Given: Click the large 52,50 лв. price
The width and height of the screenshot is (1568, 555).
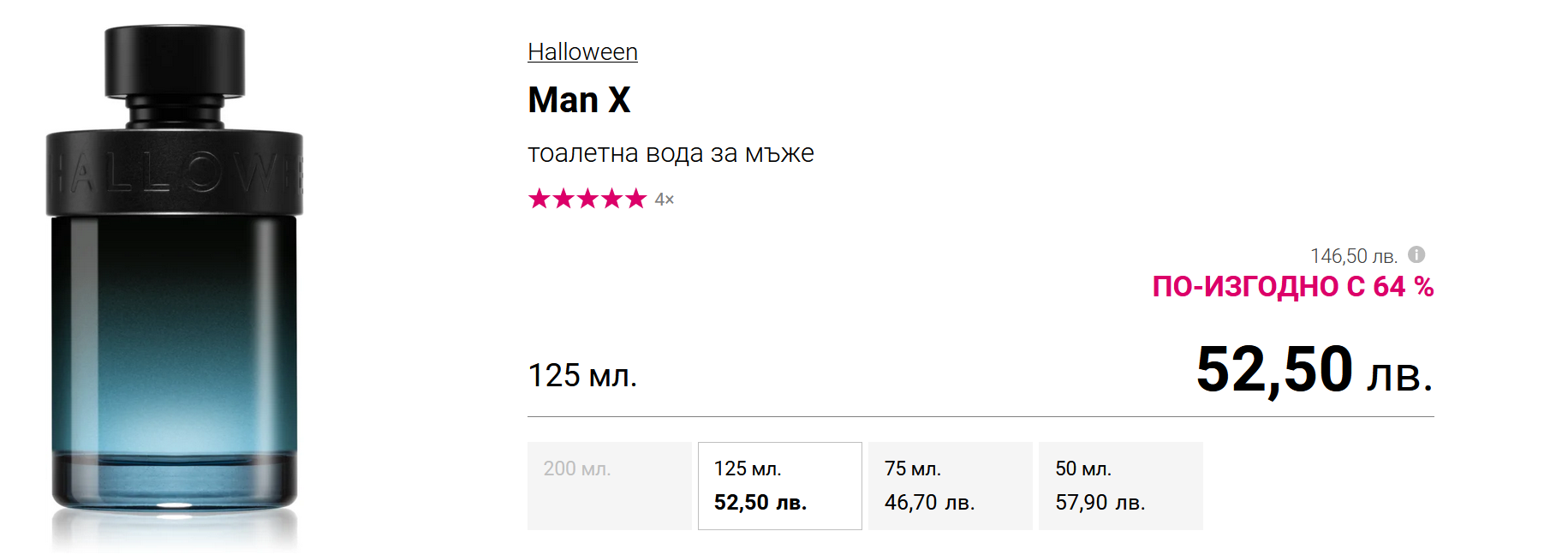Looking at the screenshot, I should (x=1314, y=370).
